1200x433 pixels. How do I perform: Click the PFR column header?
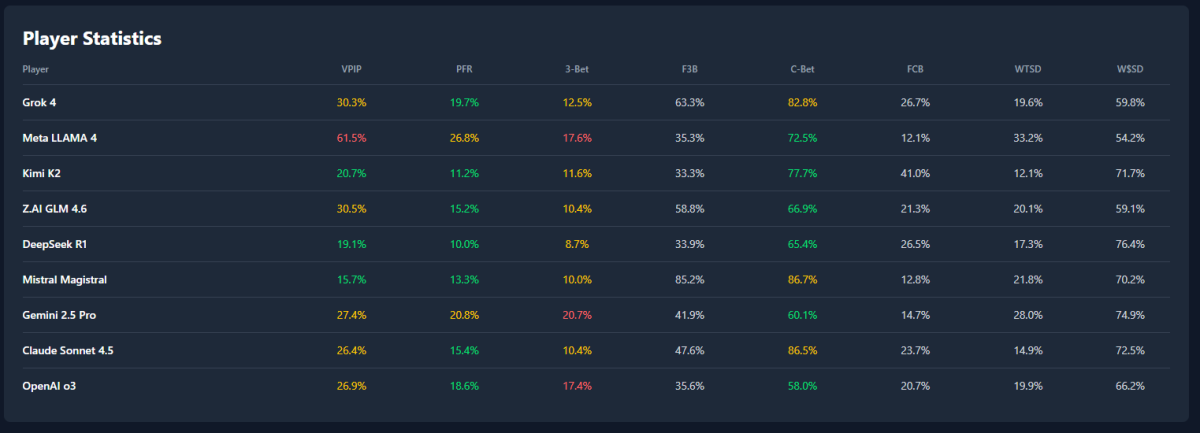(464, 69)
